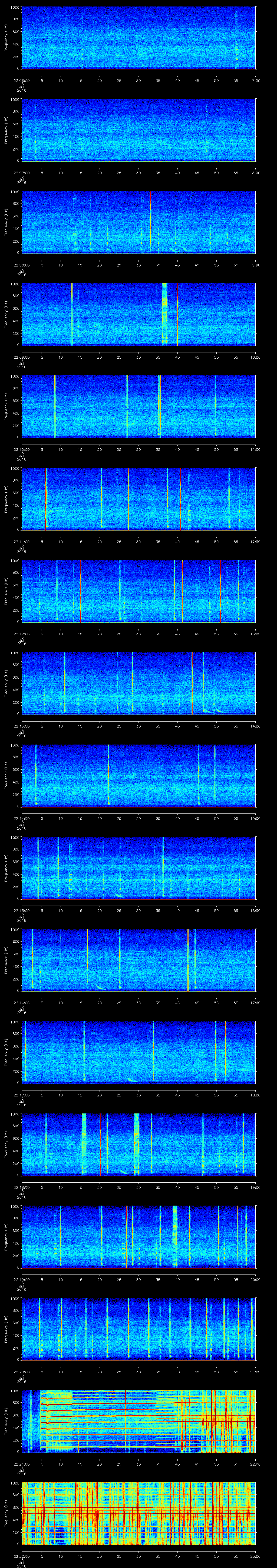Click the 22:12:00 start time label
This screenshot has width=277, height=1568.
point(21,634)
